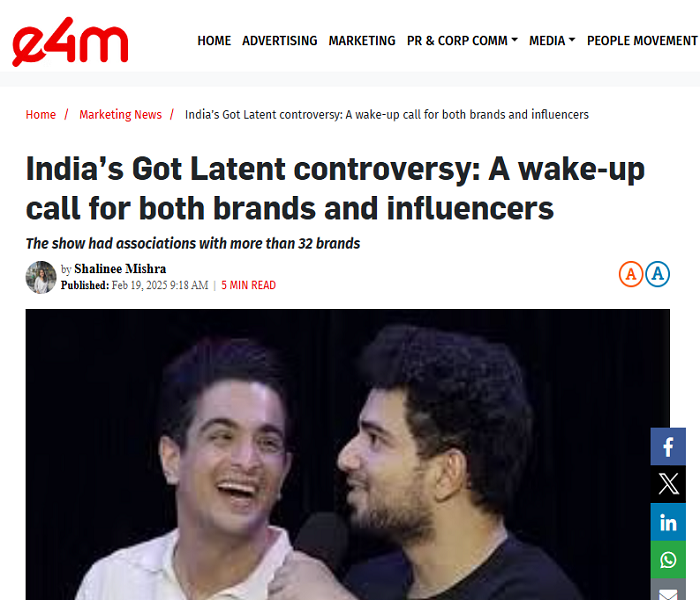Click the e4m logo
Image resolution: width=700 pixels, height=600 pixels.
coord(70,42)
